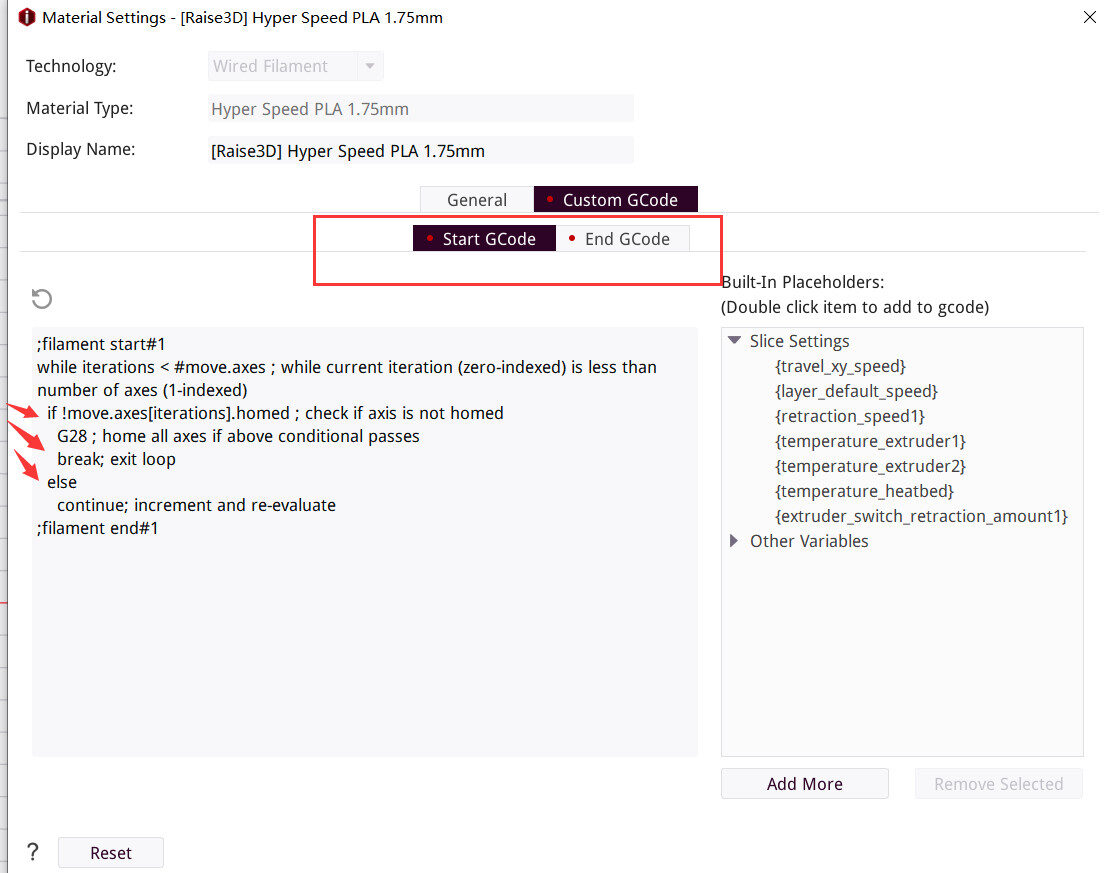Viewport: 1105px width, 873px height.
Task: Click the Other Variables group label
Action: tap(809, 540)
